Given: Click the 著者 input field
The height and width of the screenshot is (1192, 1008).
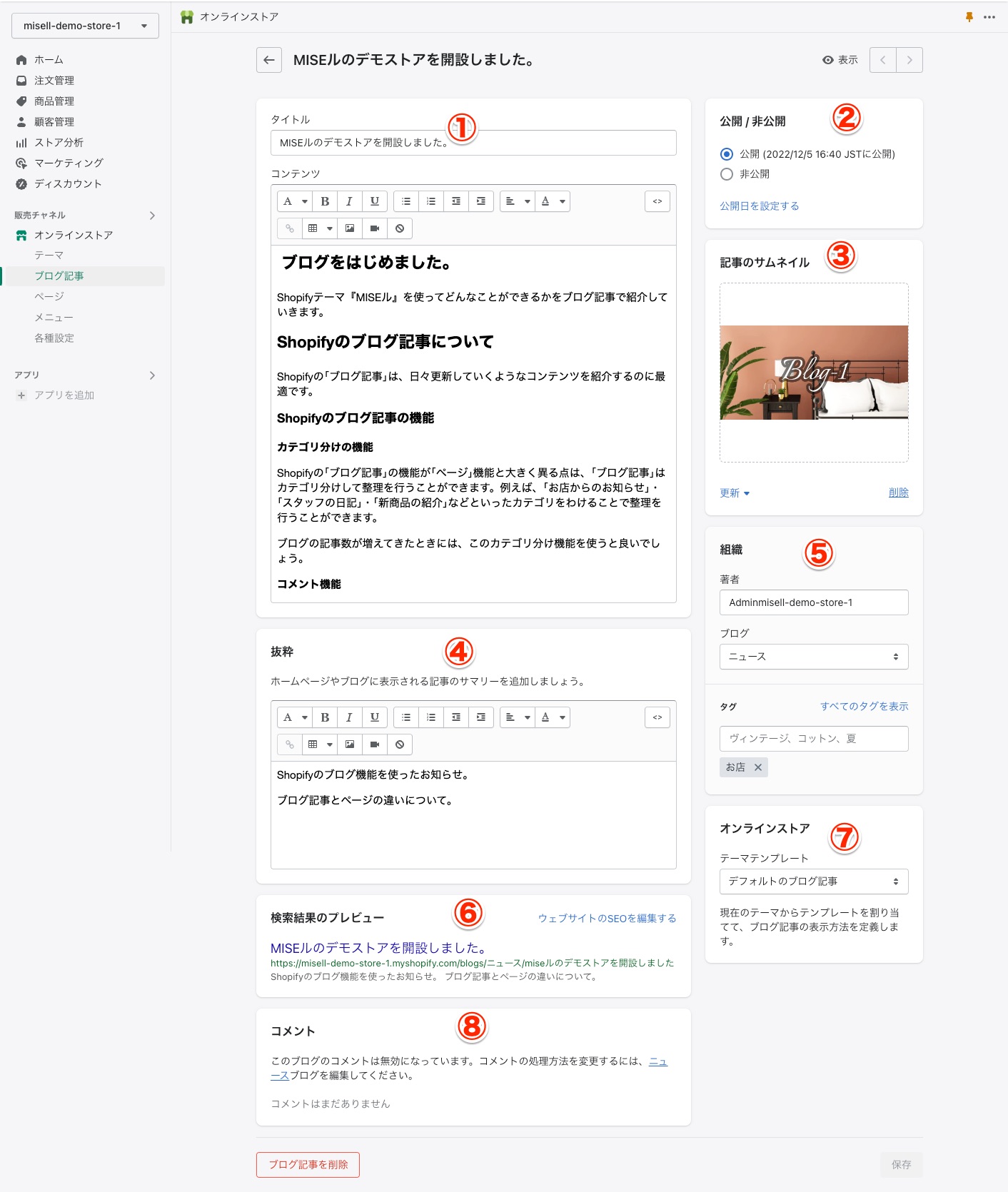Looking at the screenshot, I should click(x=814, y=602).
